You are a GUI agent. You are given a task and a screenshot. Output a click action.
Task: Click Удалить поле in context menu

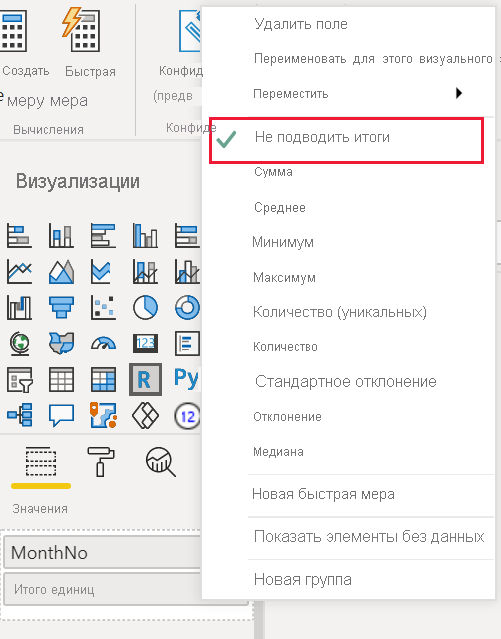(x=301, y=24)
